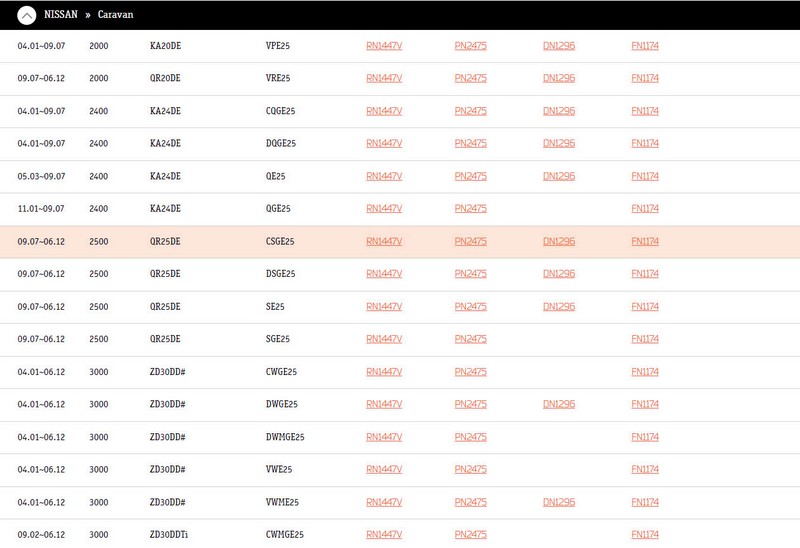Click the Caravan breadcrumb label

(116, 15)
